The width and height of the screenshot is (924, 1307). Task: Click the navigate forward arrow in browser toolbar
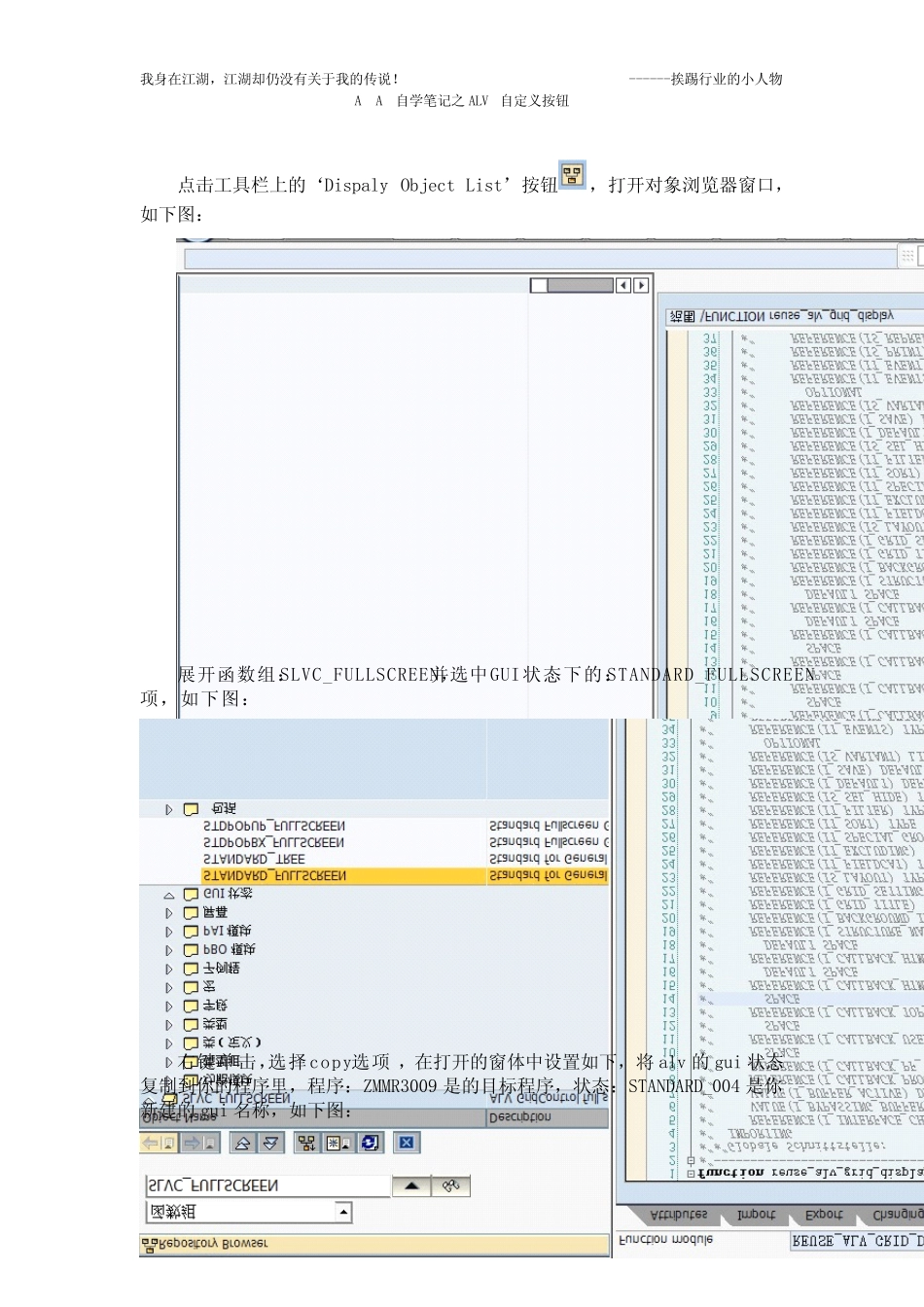pyautogui.click(x=199, y=1144)
